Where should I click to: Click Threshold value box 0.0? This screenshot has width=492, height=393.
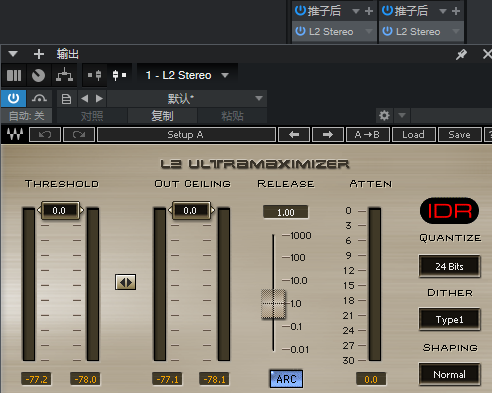tap(60, 210)
